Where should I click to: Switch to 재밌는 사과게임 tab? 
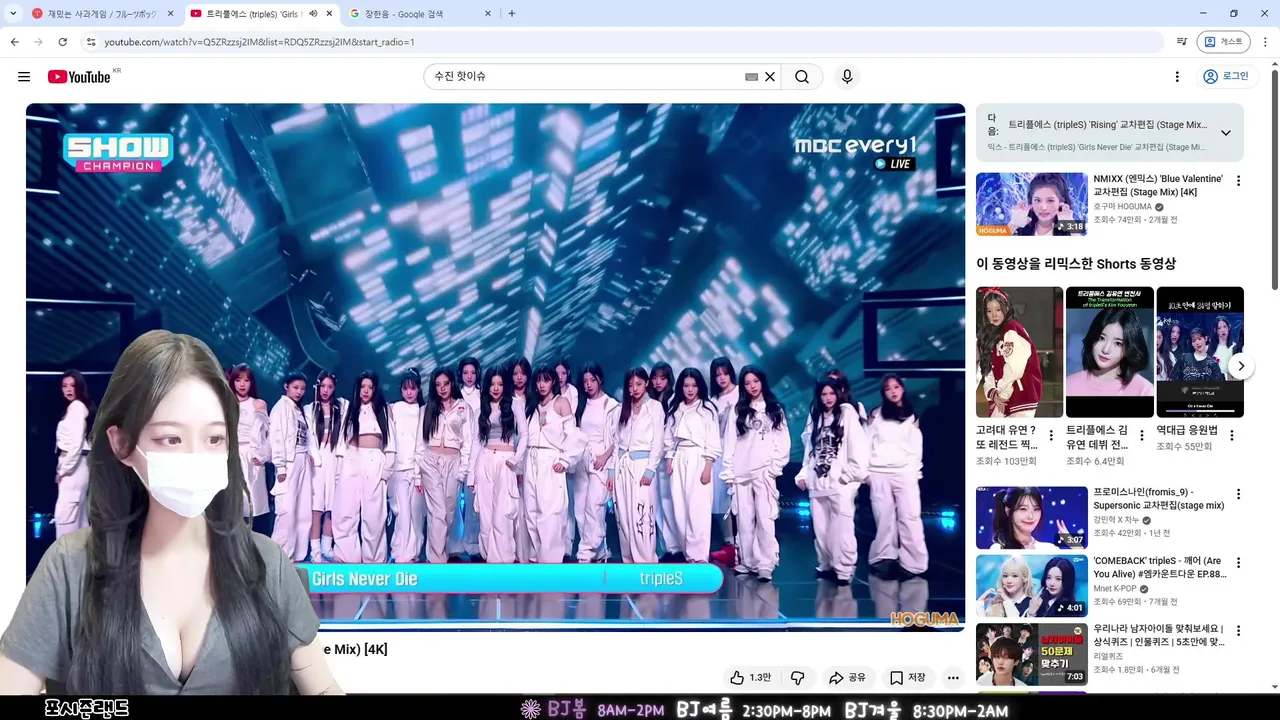click(x=103, y=14)
